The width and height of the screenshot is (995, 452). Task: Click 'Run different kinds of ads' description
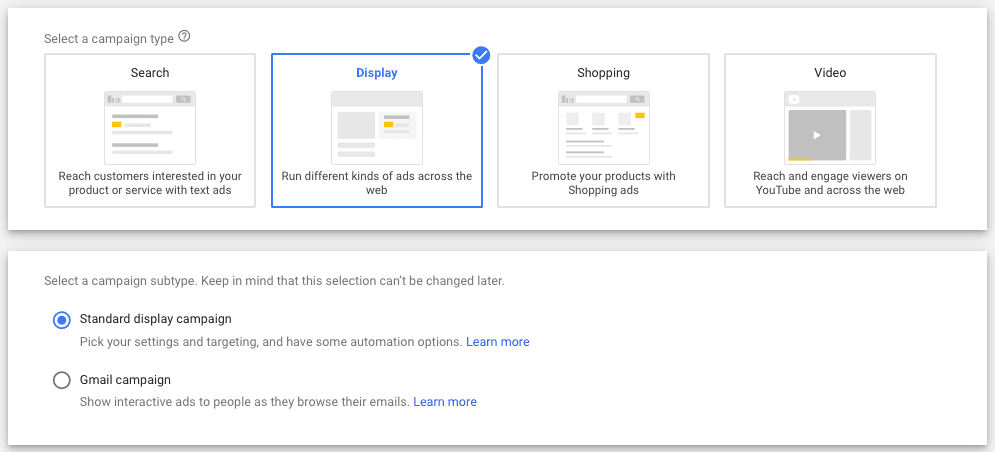point(377,183)
